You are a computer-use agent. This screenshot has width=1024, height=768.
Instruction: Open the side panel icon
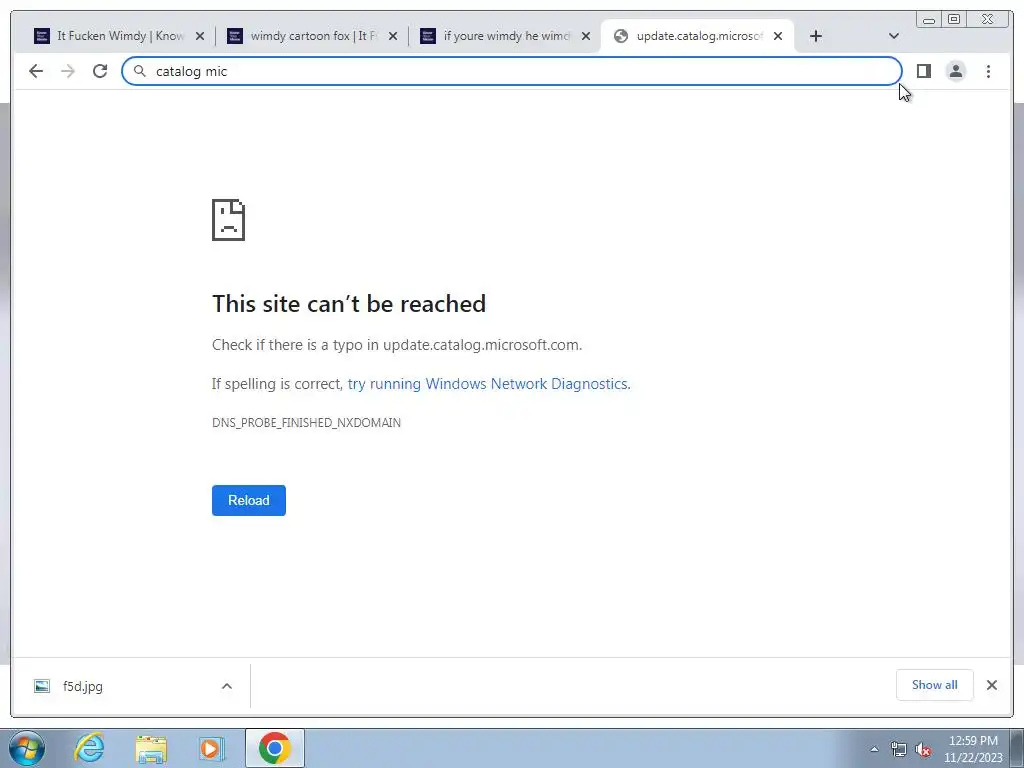(x=923, y=71)
